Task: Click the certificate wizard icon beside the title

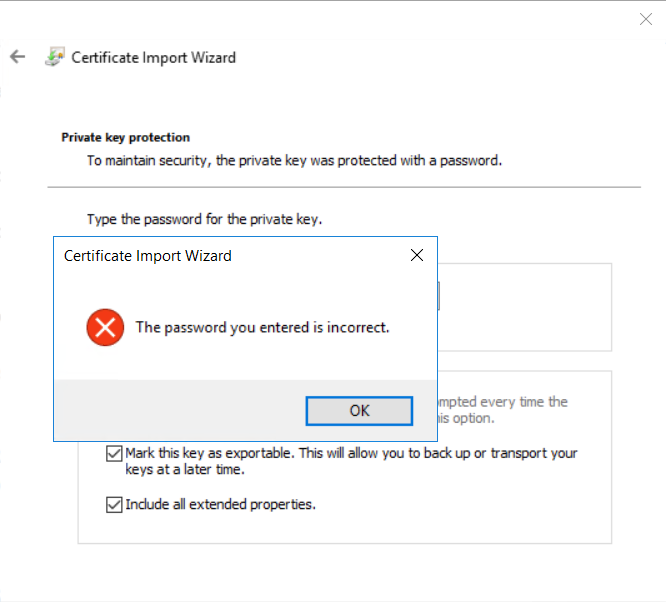Action: [x=55, y=57]
